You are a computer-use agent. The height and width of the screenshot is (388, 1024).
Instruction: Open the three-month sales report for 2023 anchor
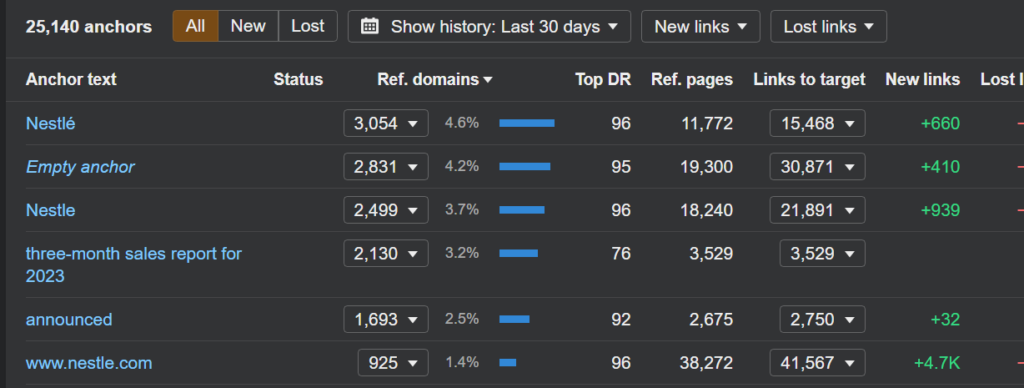coord(133,265)
